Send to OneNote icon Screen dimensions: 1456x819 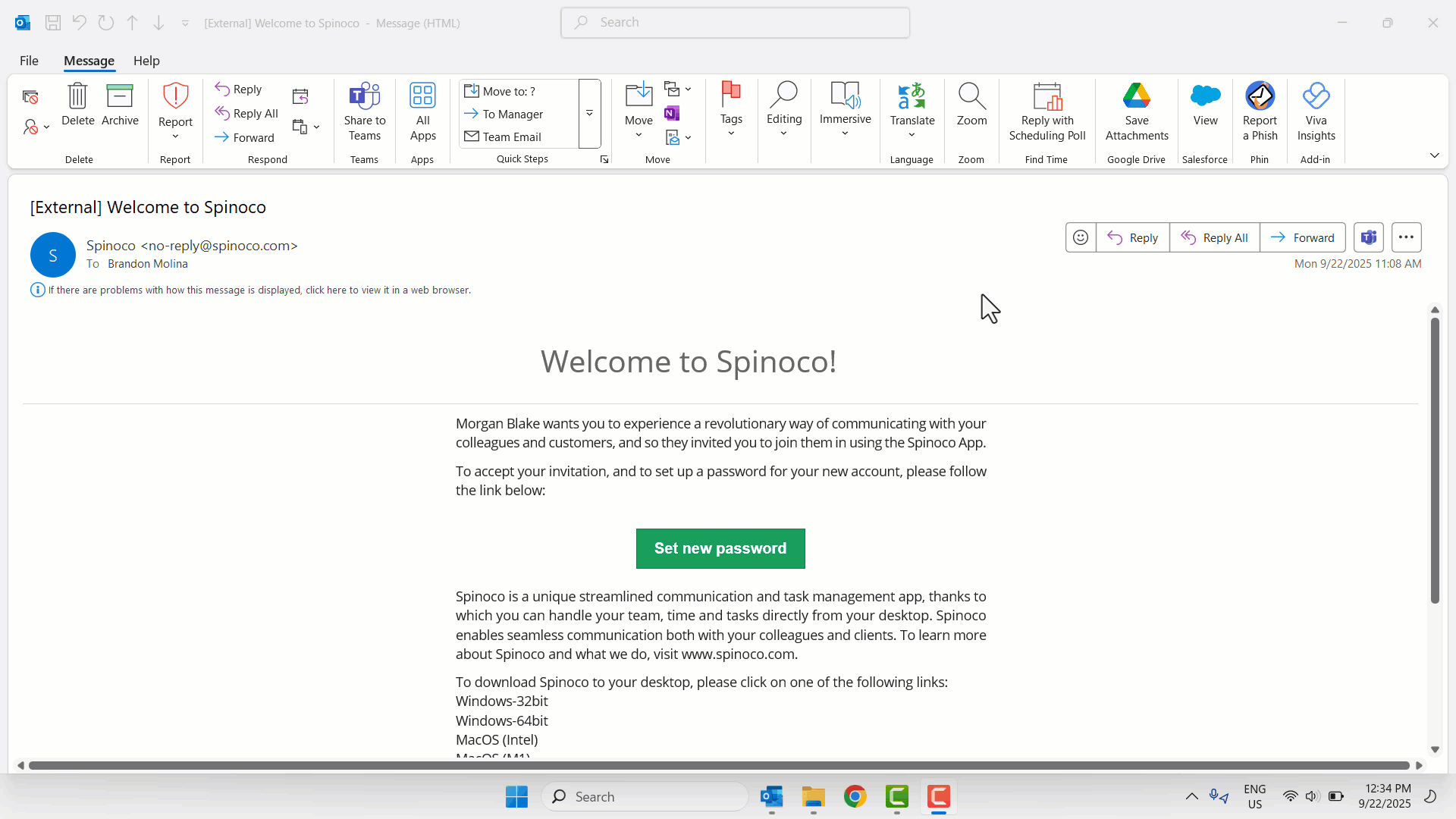click(x=672, y=114)
